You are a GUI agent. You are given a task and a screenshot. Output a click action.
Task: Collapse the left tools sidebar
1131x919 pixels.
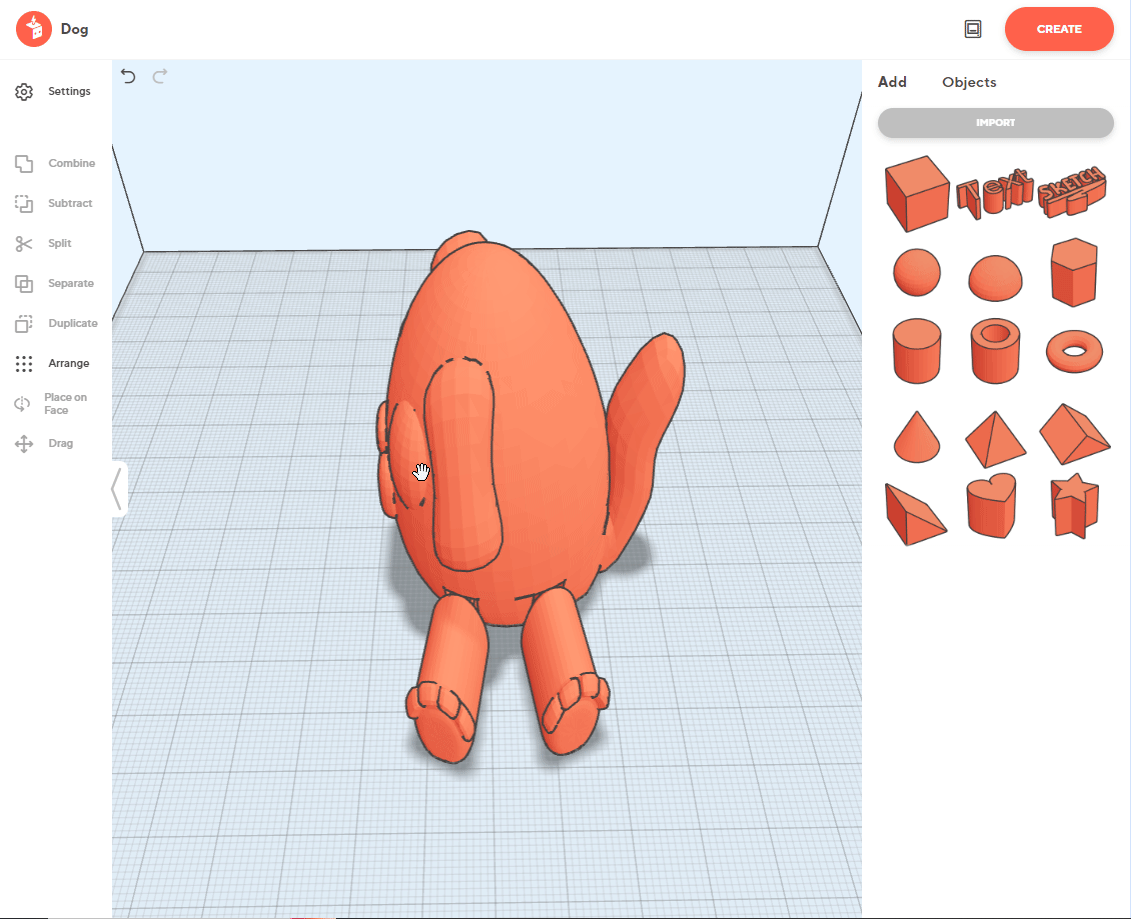118,489
